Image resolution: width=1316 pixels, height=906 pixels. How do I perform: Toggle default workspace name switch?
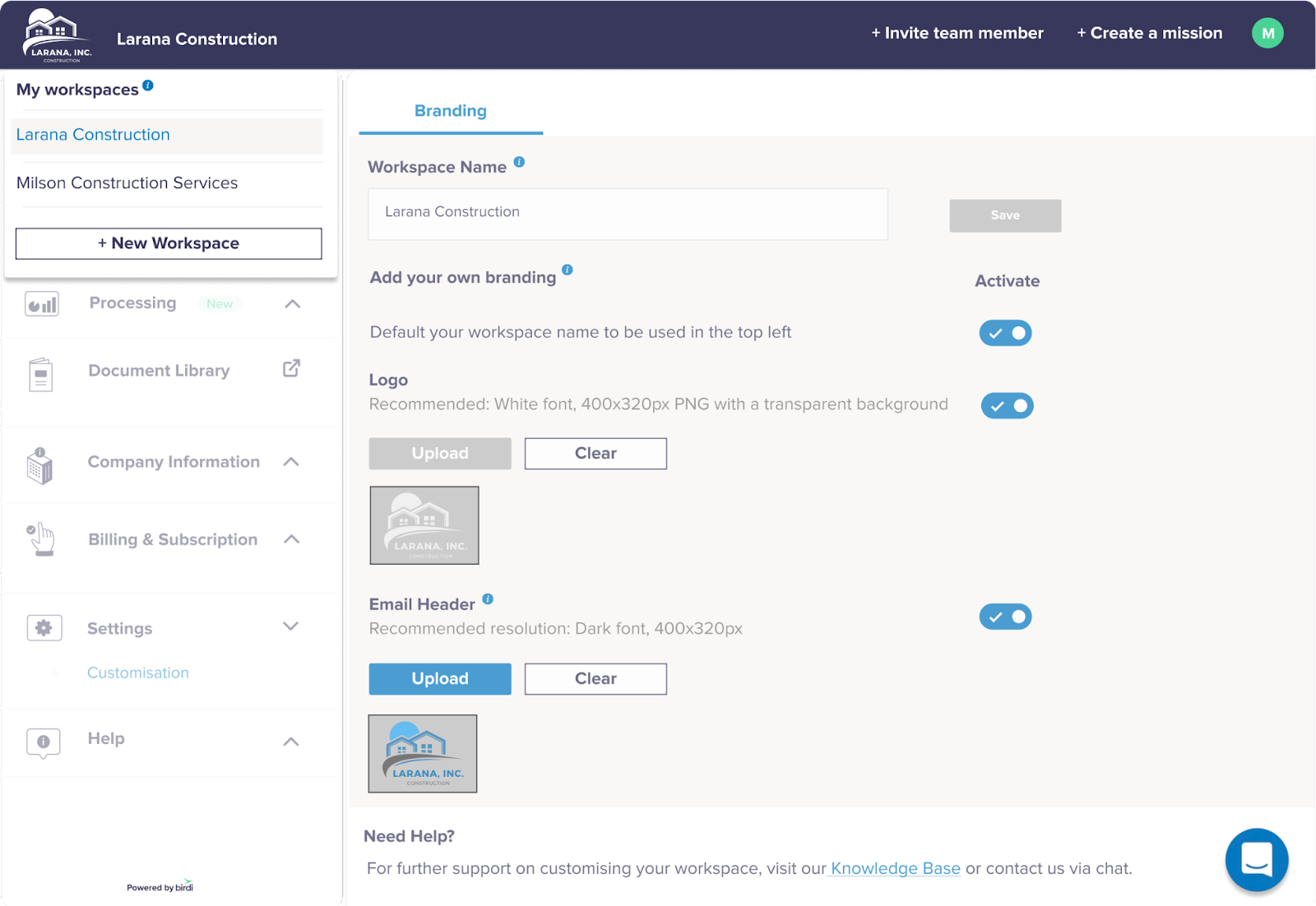(1005, 333)
